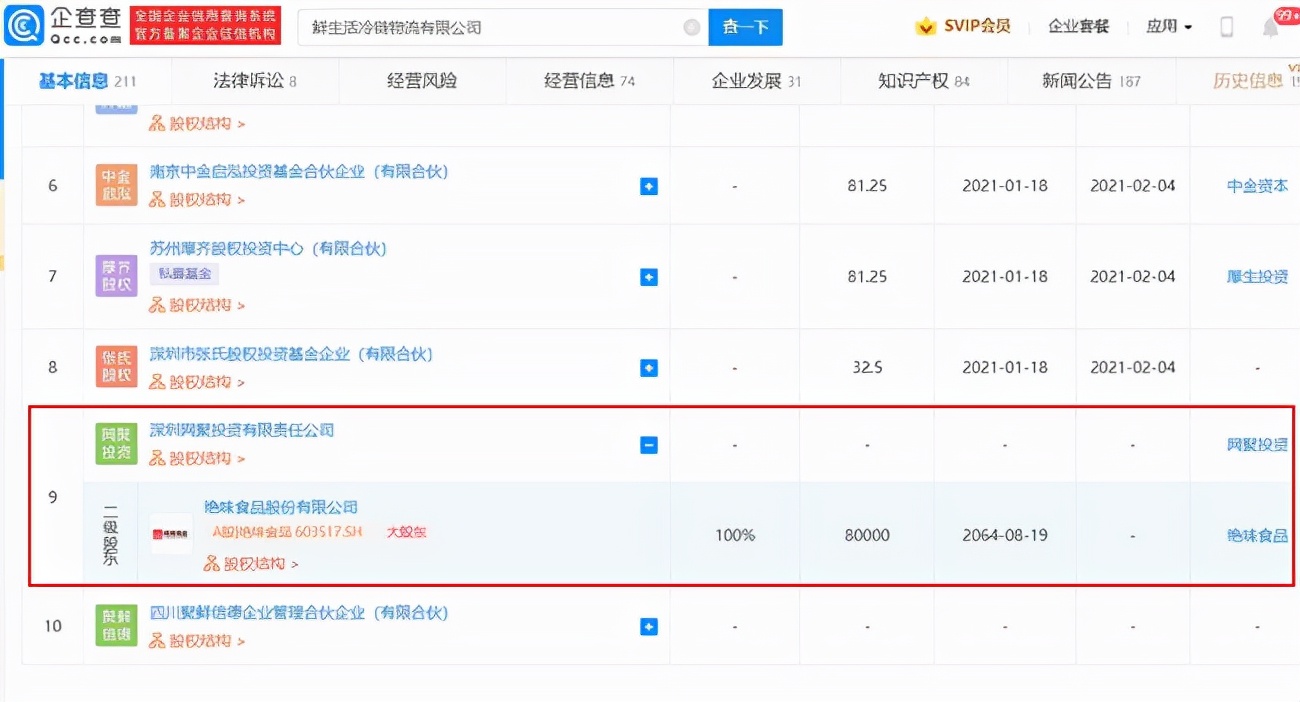1300x702 pixels.
Task: Click the 企查查 QCC logo
Action: pyautogui.click(x=60, y=24)
